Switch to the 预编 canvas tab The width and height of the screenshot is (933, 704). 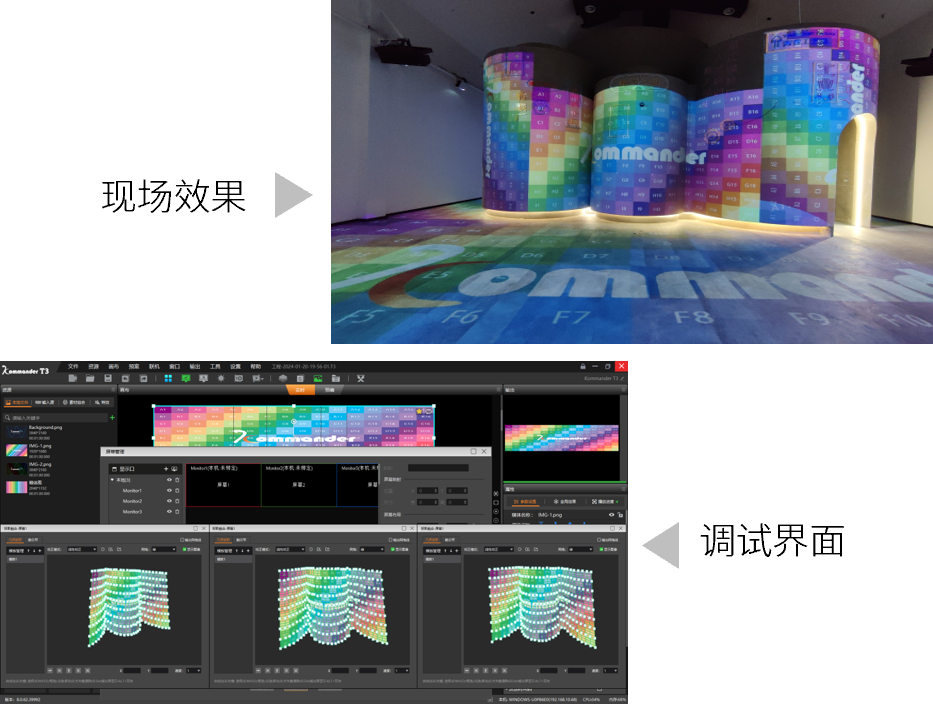[329, 389]
